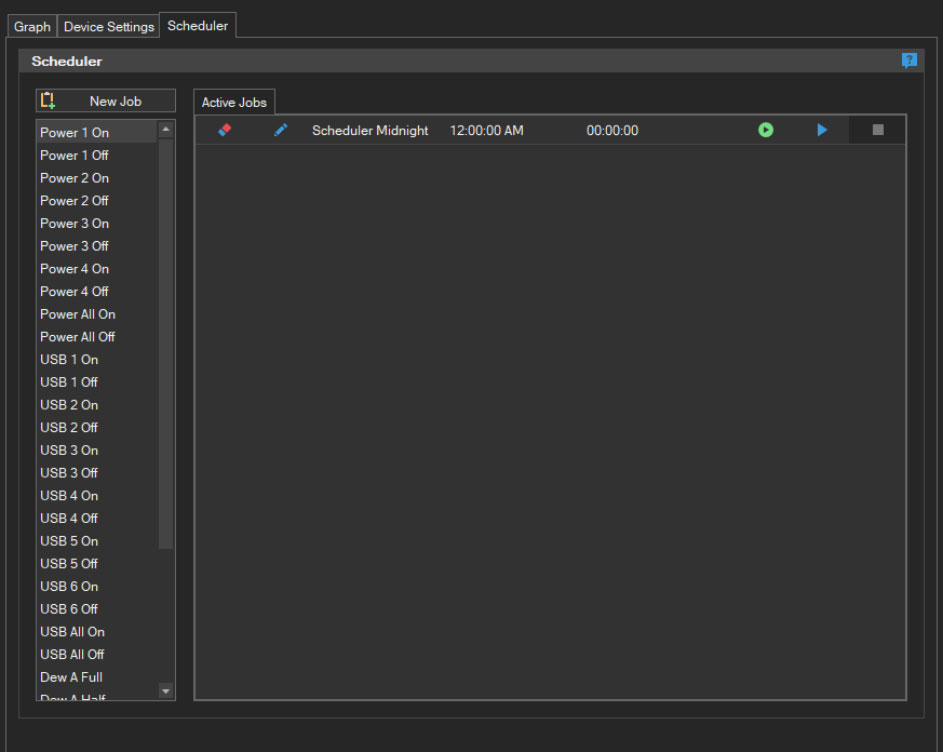The width and height of the screenshot is (943, 752).
Task: Click the green circular play icon
Action: click(x=766, y=130)
